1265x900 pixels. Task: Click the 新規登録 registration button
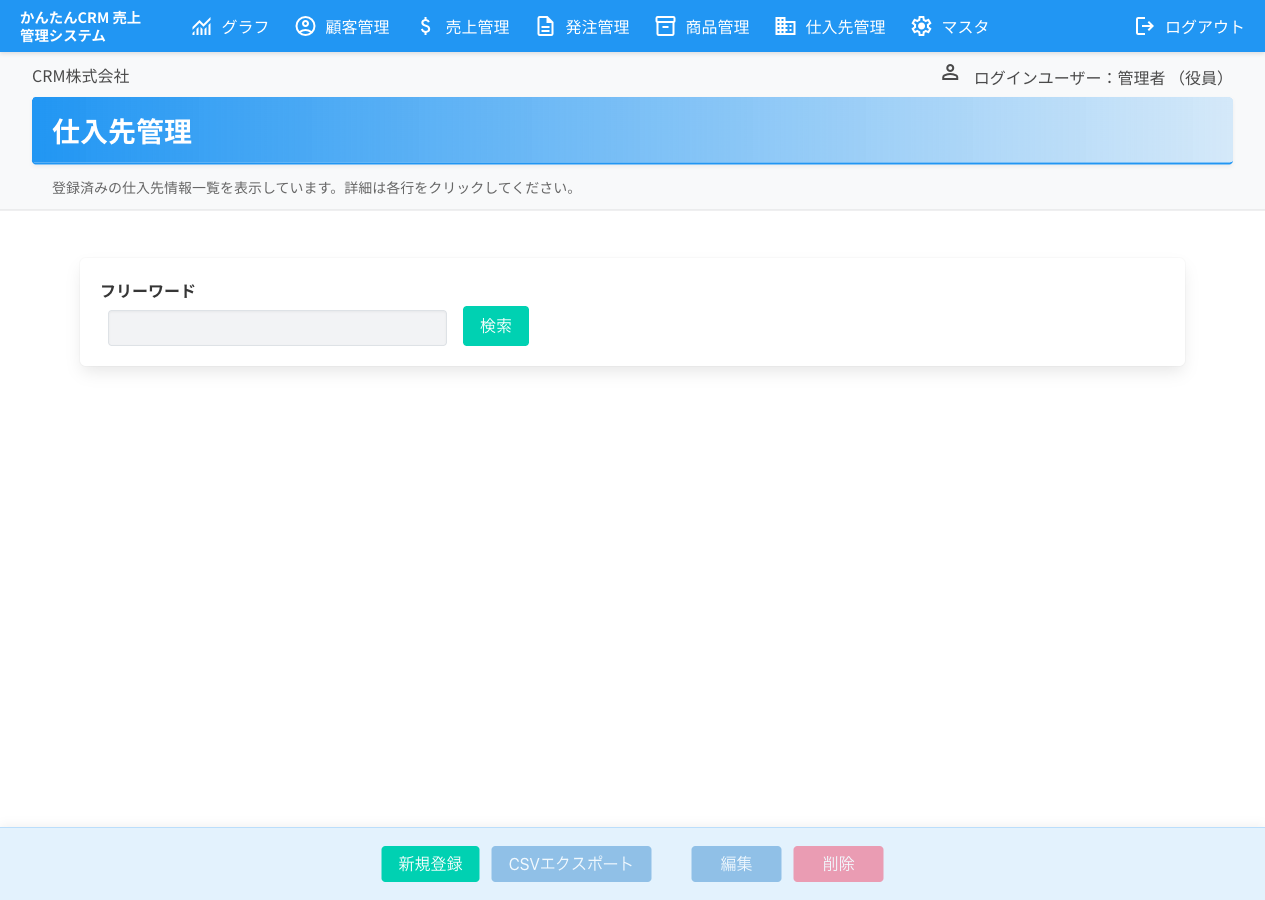pos(430,863)
